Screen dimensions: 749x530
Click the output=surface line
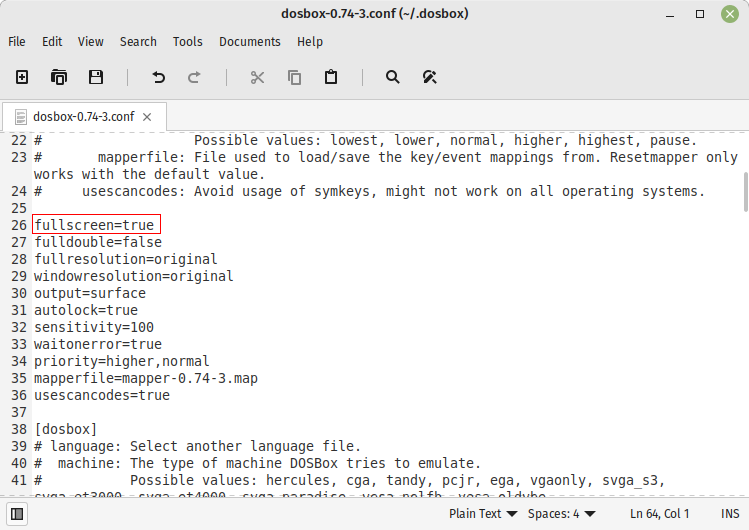point(90,293)
